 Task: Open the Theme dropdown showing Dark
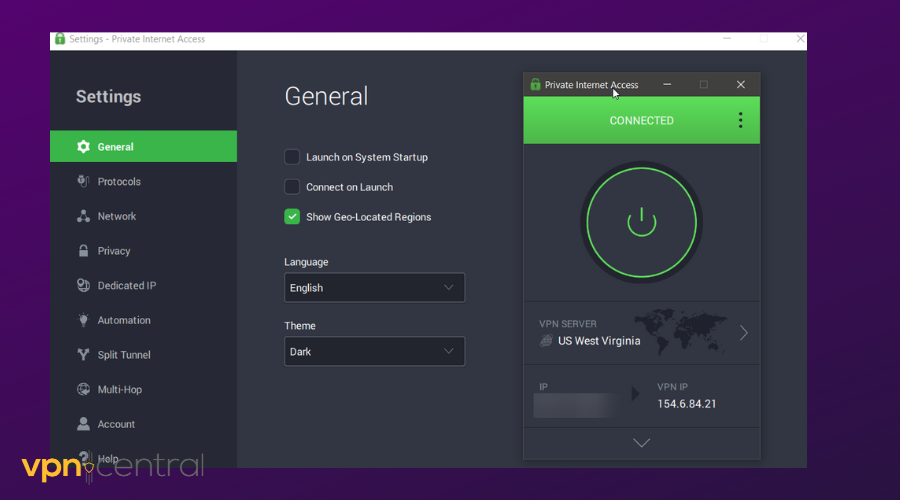coord(374,351)
